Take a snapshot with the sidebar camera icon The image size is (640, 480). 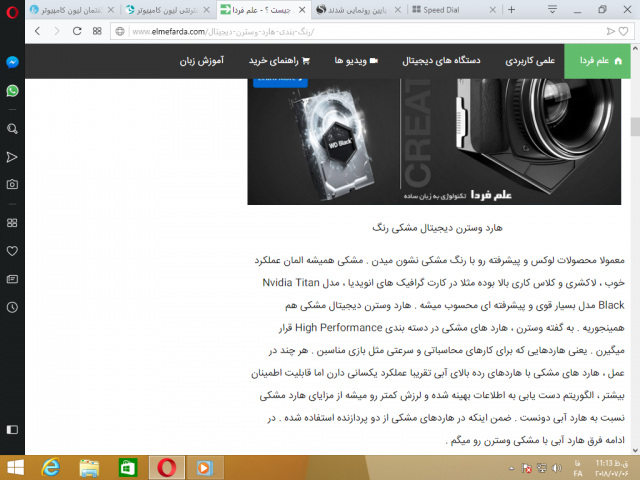click(12, 184)
